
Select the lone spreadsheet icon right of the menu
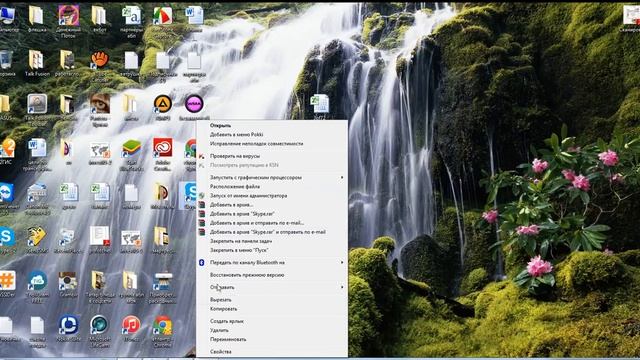click(x=320, y=104)
